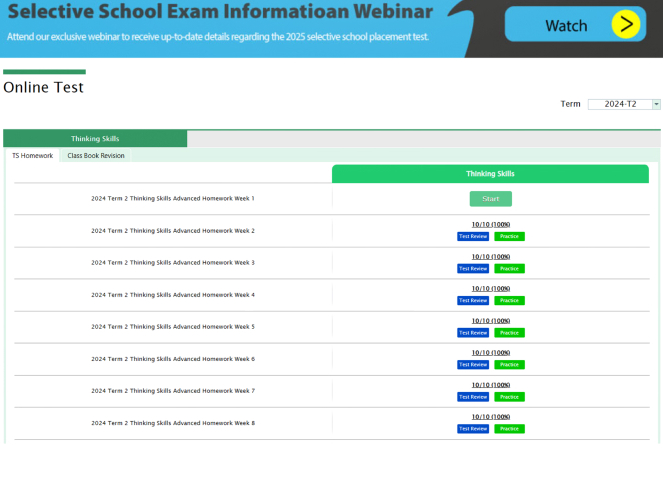Click the Online Test heading

[x=43, y=87]
